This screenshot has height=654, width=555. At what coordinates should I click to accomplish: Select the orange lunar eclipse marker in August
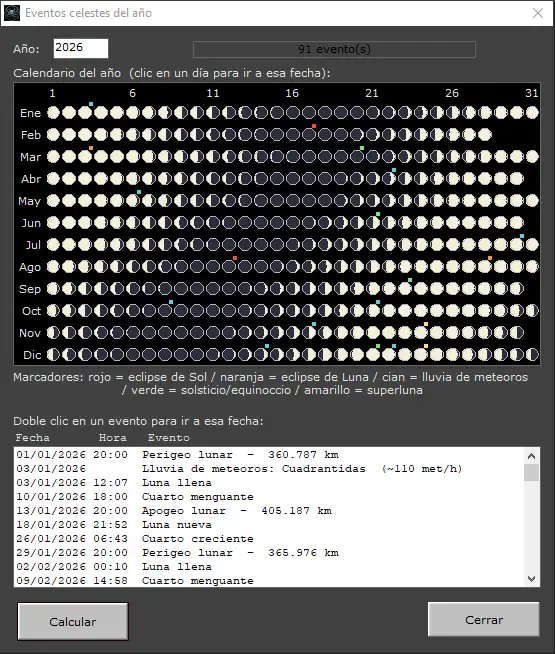[490, 258]
